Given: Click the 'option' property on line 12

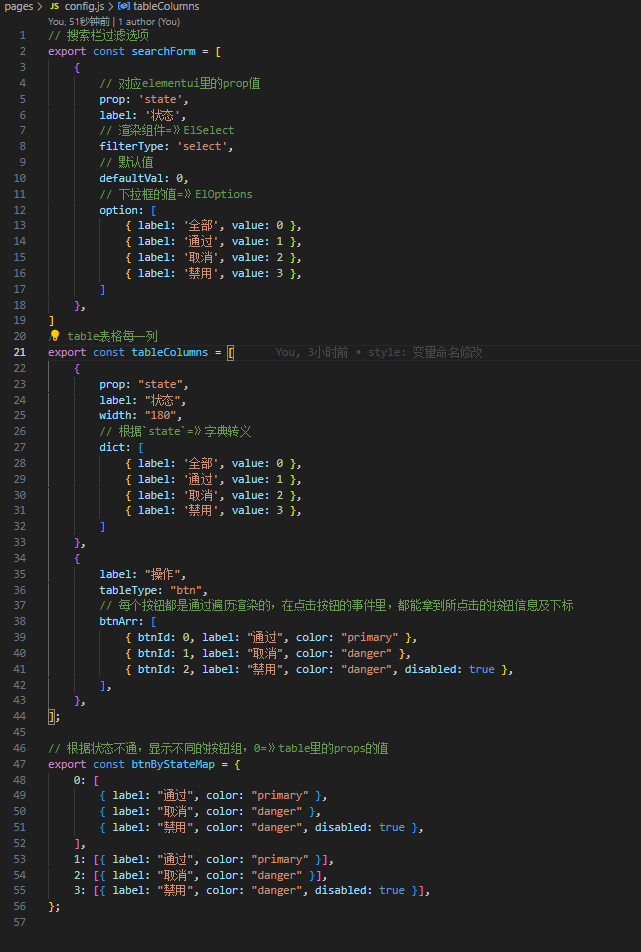Looking at the screenshot, I should pyautogui.click(x=119, y=210).
